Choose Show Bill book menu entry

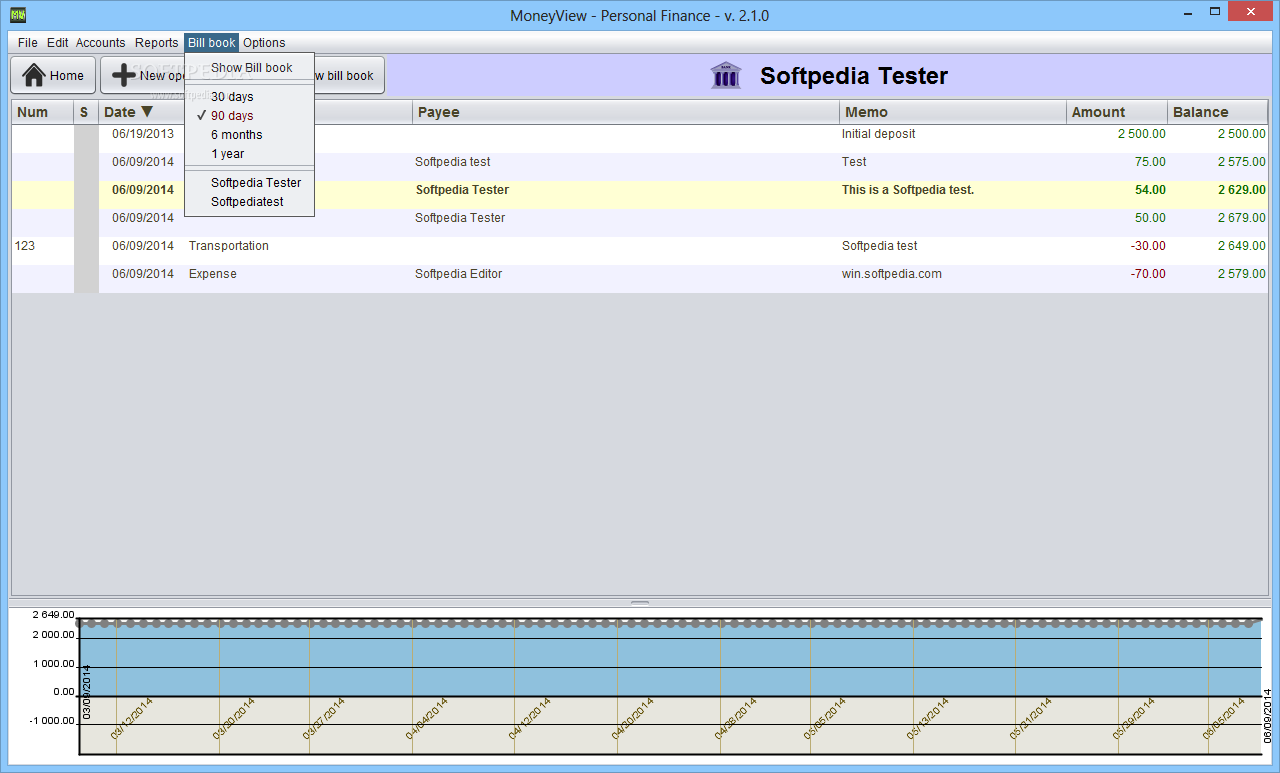click(250, 68)
